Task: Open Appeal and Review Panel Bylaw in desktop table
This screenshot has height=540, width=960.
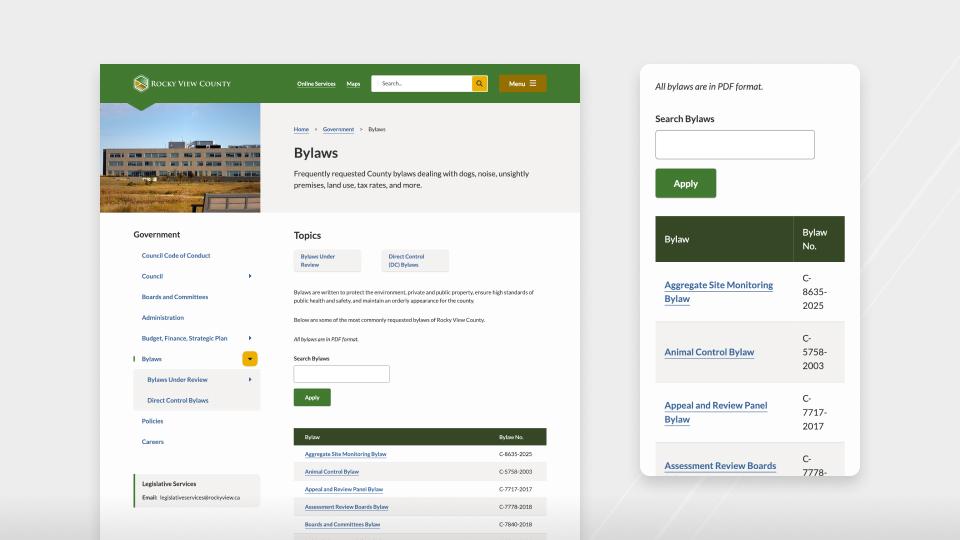Action: pos(343,489)
